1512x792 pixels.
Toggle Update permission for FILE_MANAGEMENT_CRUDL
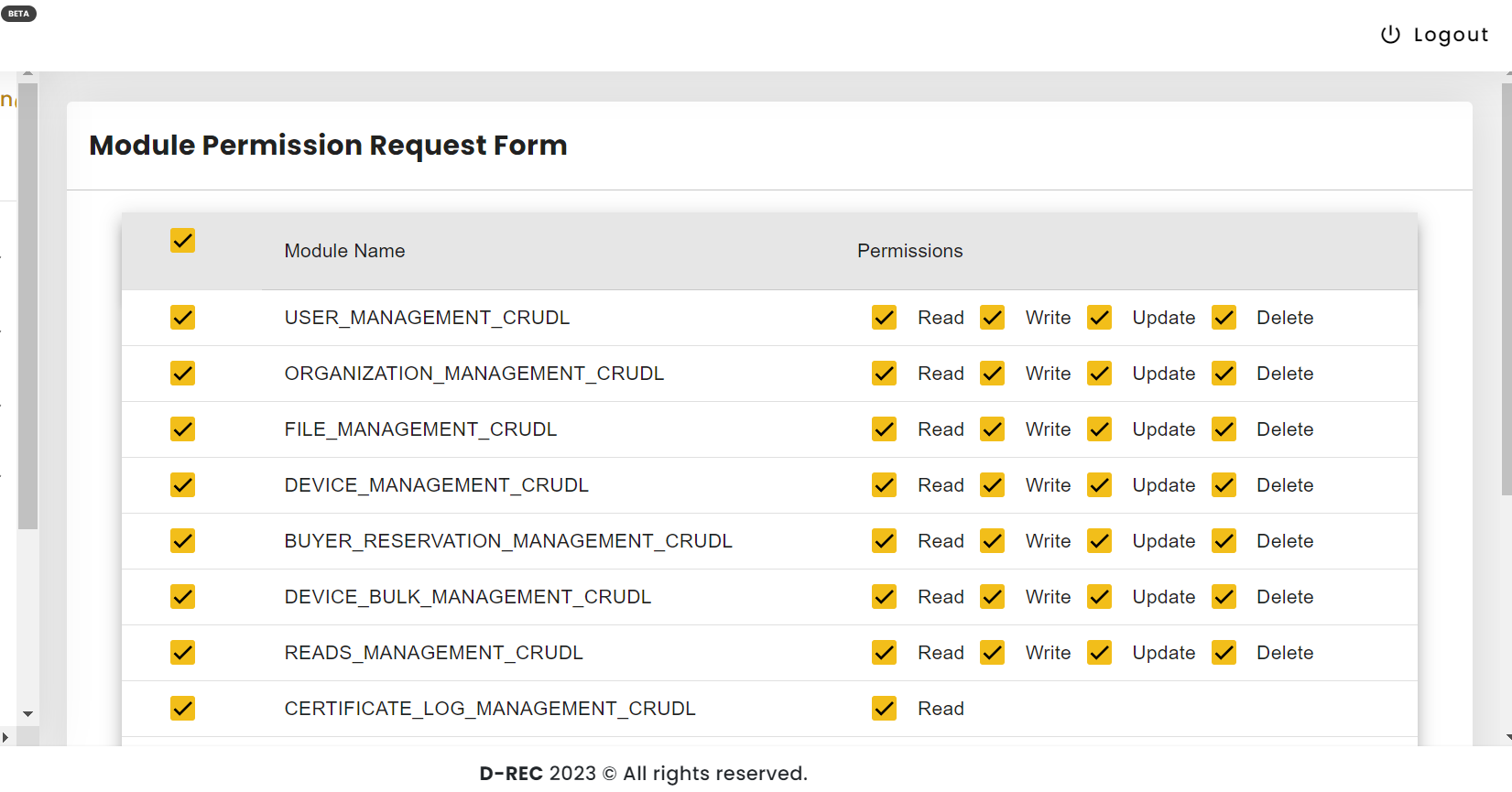pyautogui.click(x=1099, y=429)
